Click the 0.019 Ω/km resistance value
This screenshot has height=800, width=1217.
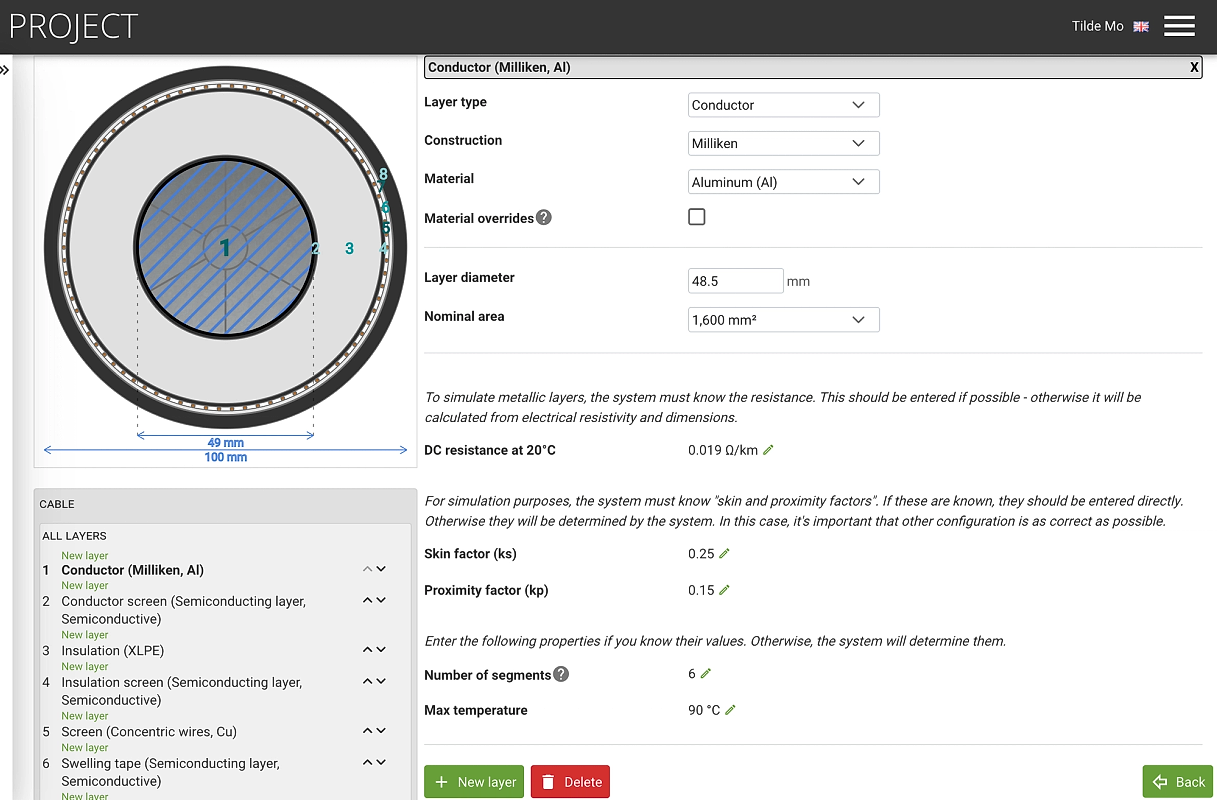coord(723,450)
